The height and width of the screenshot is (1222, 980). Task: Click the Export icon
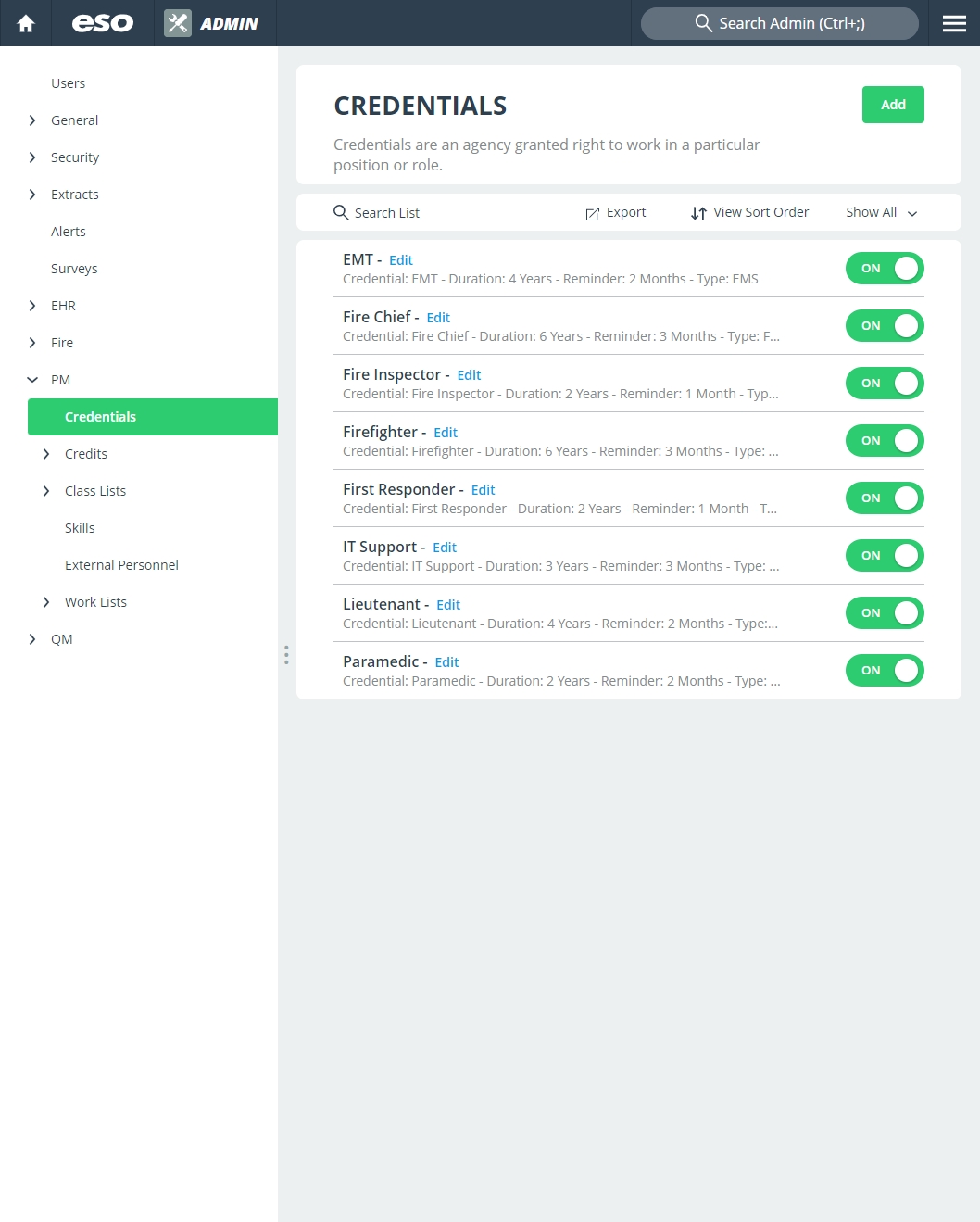[593, 213]
